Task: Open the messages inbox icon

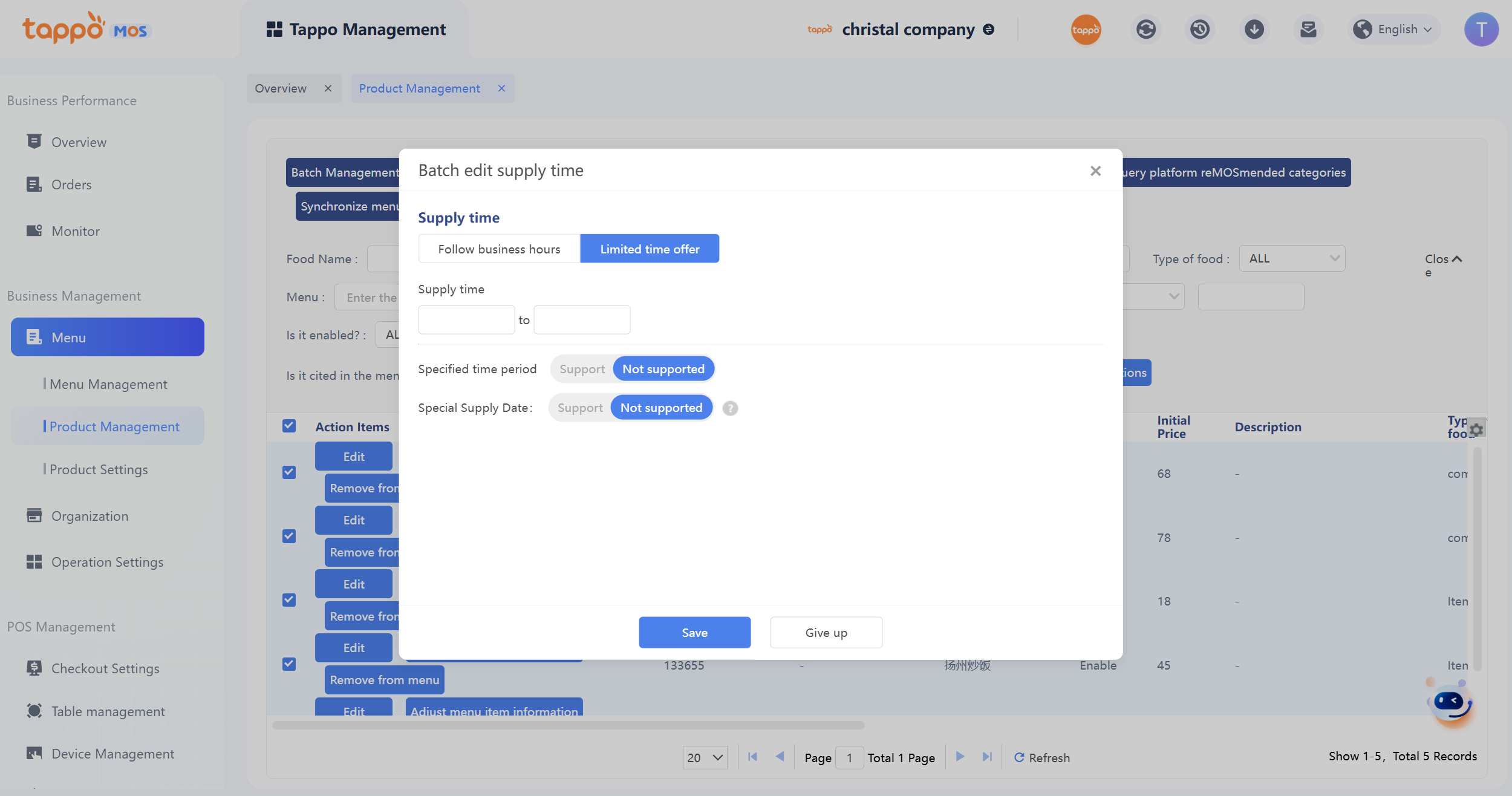Action: 1308,30
